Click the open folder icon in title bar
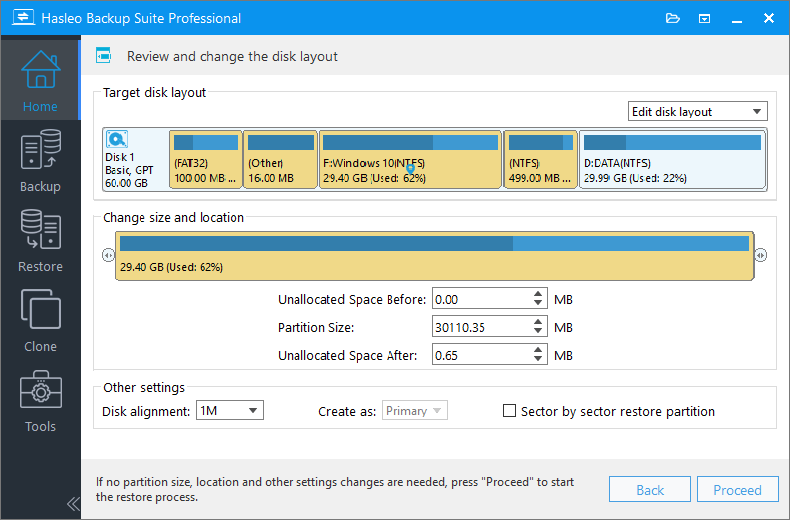The height and width of the screenshot is (520, 790). pos(673,19)
